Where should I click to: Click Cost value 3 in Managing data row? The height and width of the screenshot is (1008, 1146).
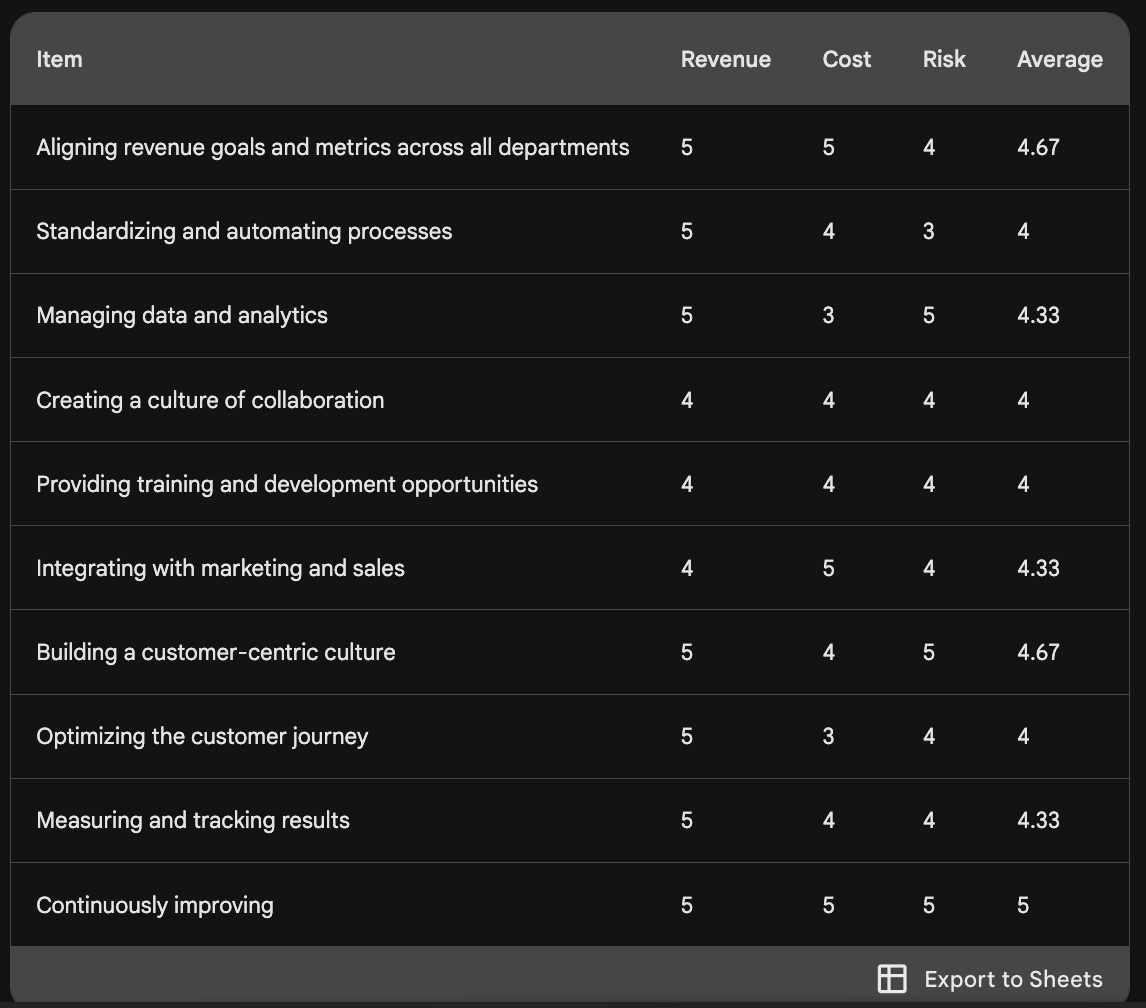point(828,315)
